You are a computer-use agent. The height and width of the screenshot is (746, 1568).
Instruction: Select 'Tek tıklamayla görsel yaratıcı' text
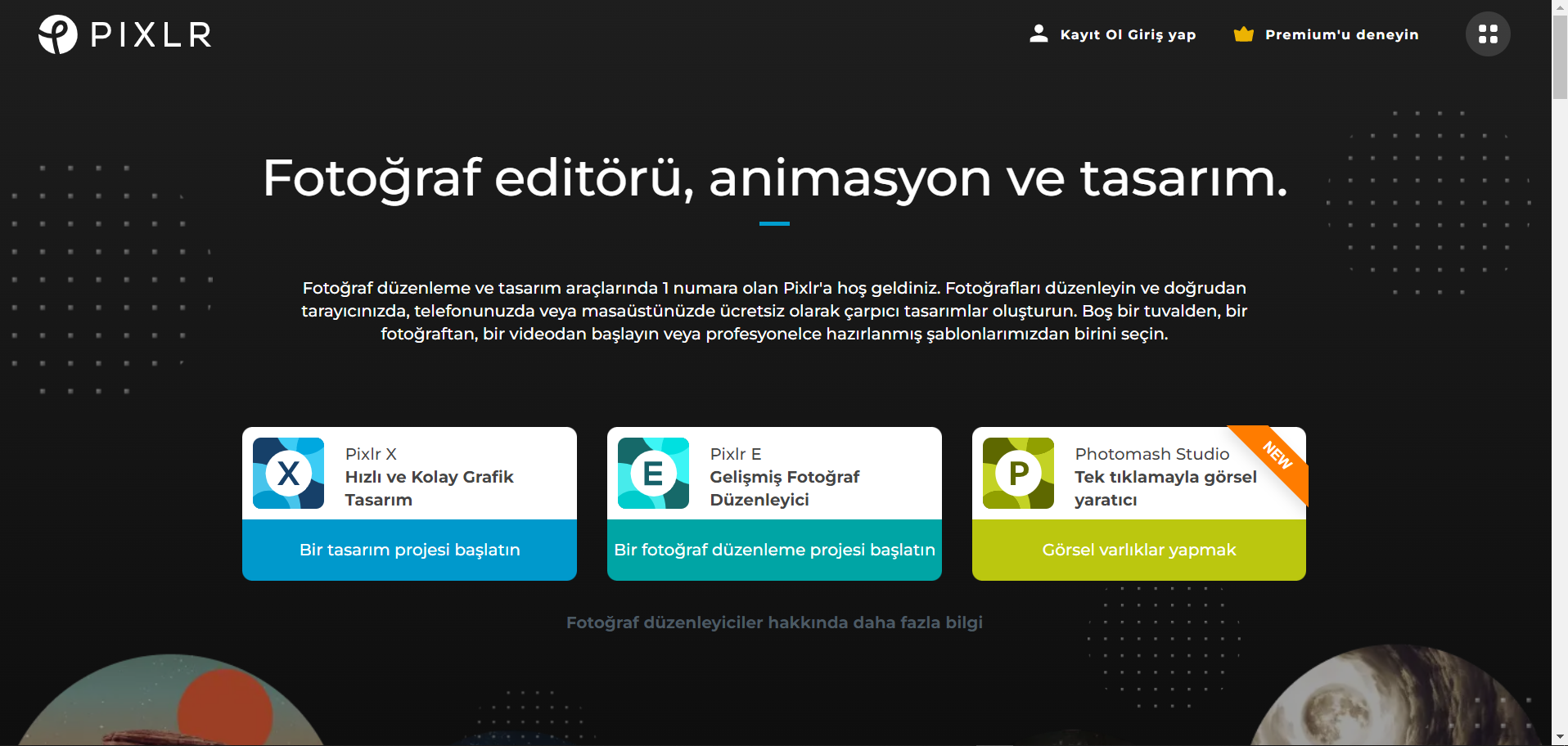[x=1165, y=488]
